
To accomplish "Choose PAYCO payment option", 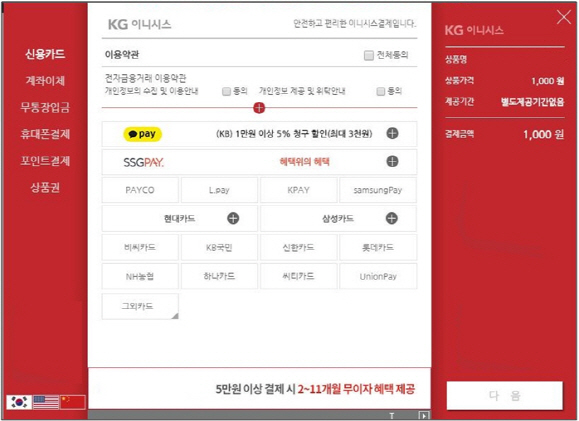I will (x=140, y=190).
